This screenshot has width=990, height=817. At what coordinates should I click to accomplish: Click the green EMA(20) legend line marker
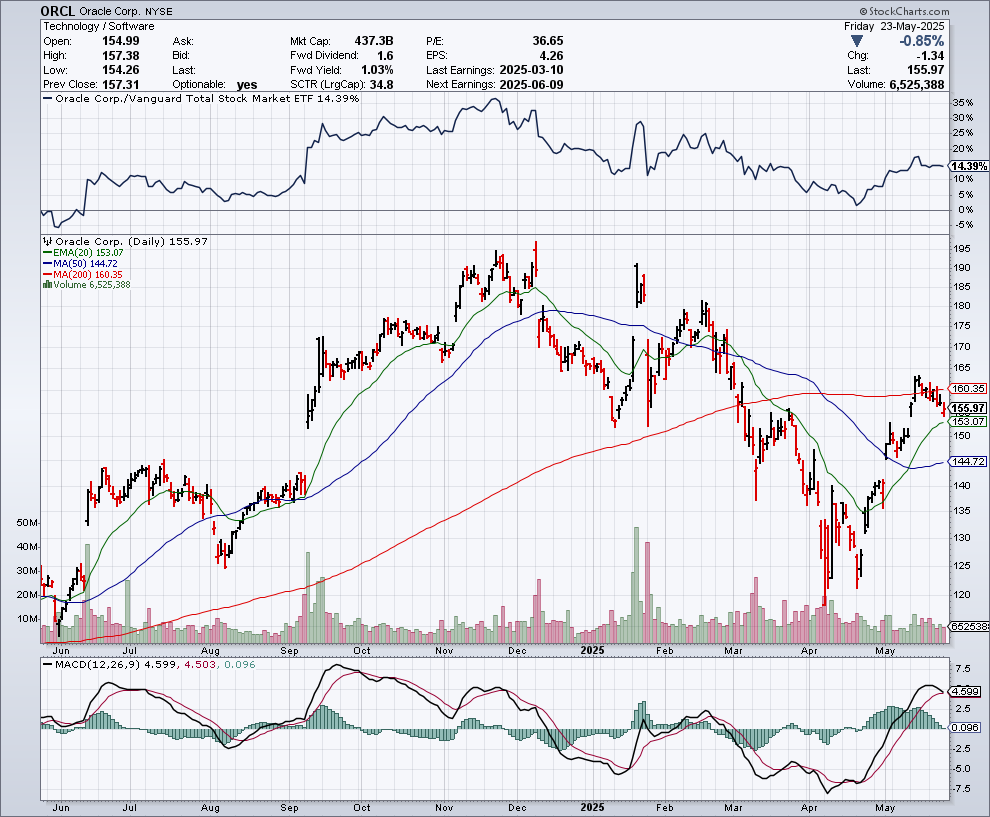tap(47, 253)
